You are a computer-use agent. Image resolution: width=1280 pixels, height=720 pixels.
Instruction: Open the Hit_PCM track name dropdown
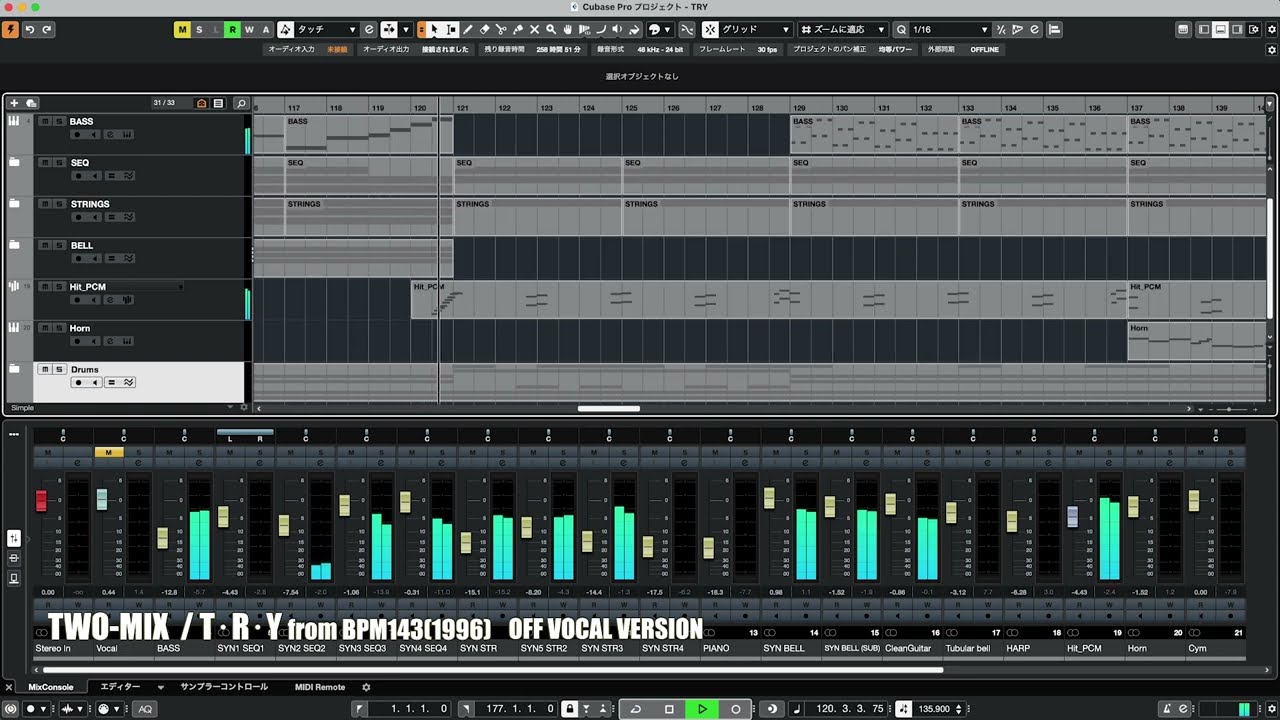click(x=180, y=287)
